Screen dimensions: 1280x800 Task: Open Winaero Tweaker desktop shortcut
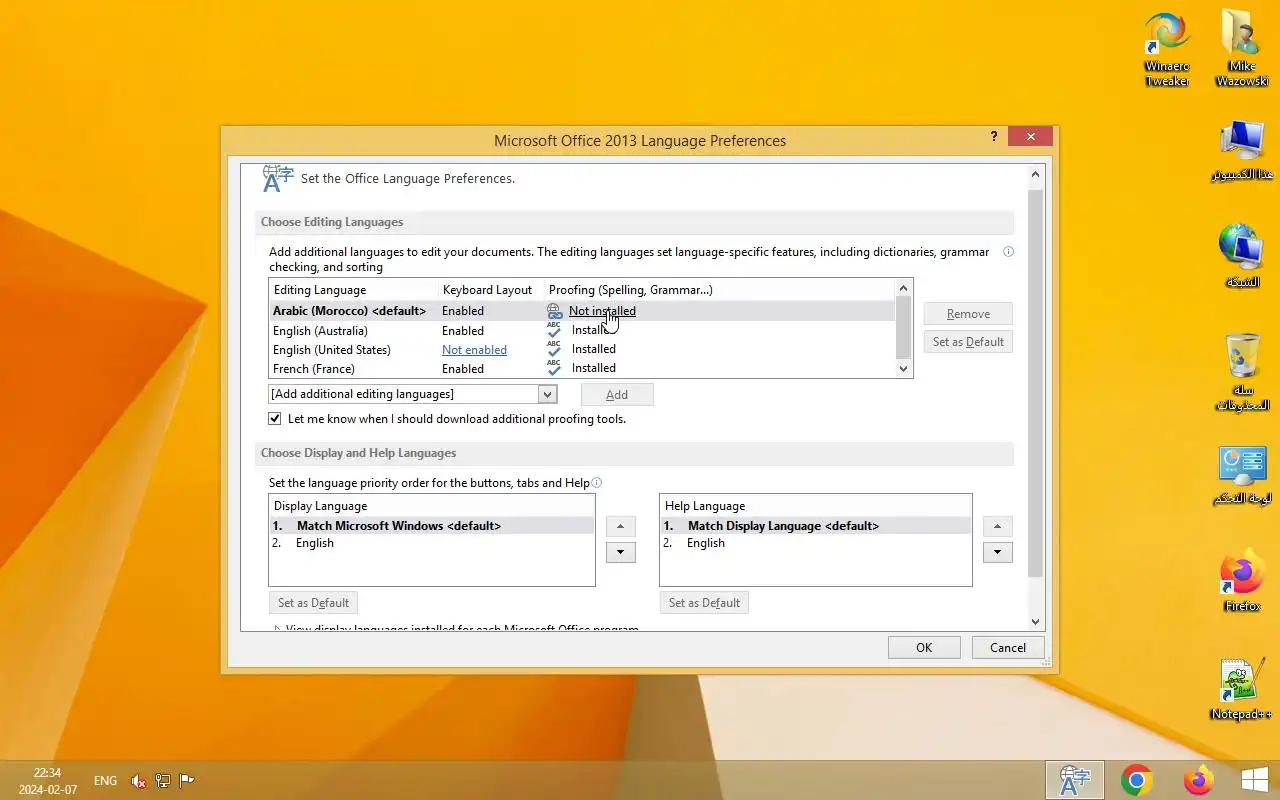[x=1167, y=50]
